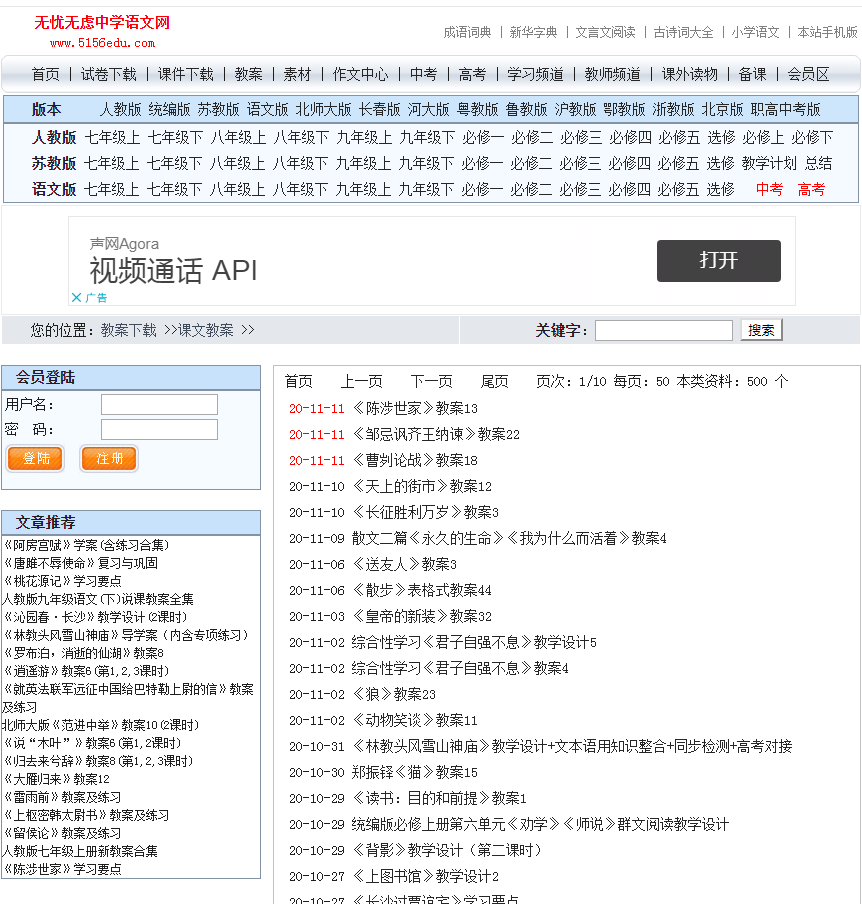Click the 搜索 search button
The width and height of the screenshot is (862, 904).
pos(761,330)
